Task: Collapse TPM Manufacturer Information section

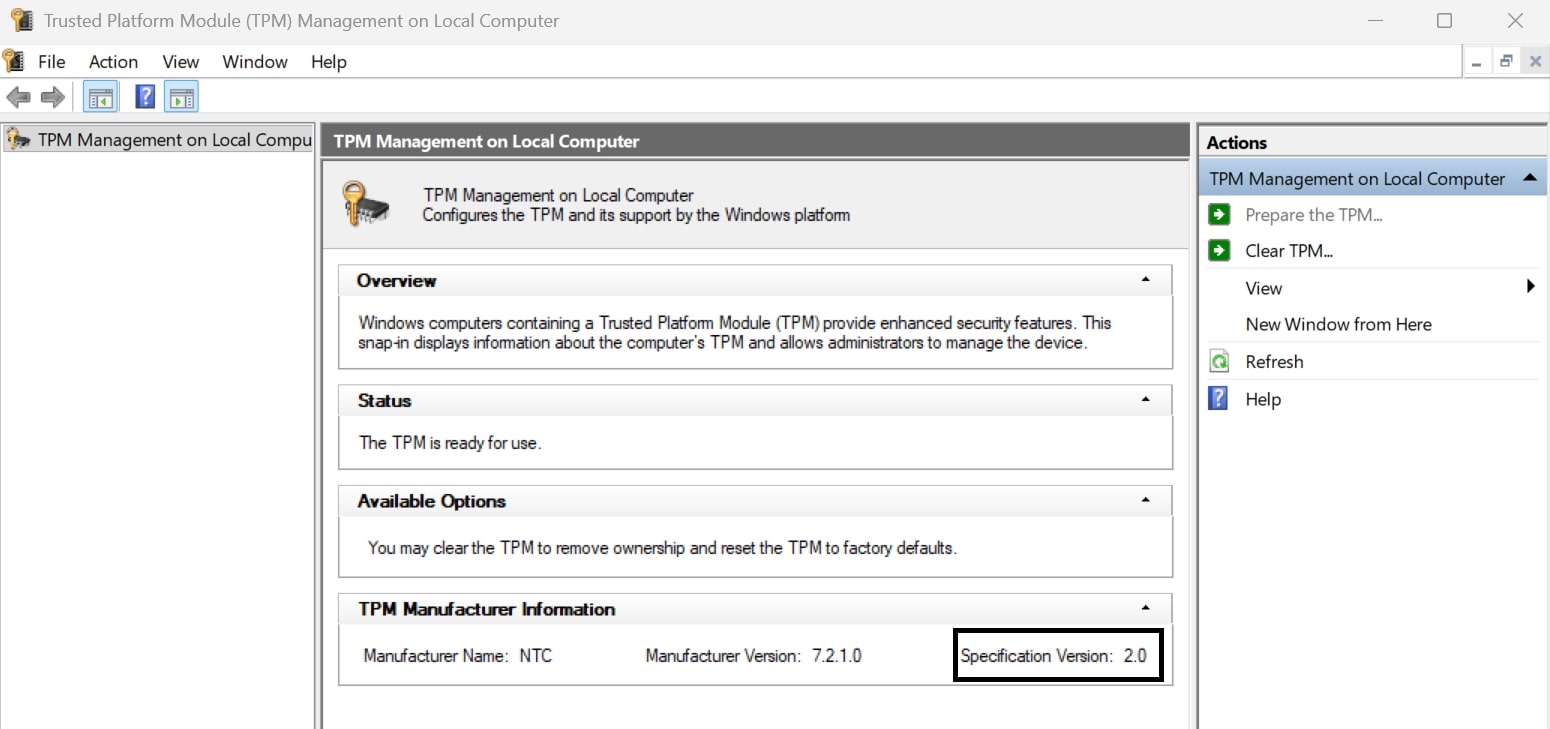Action: click(x=1145, y=609)
